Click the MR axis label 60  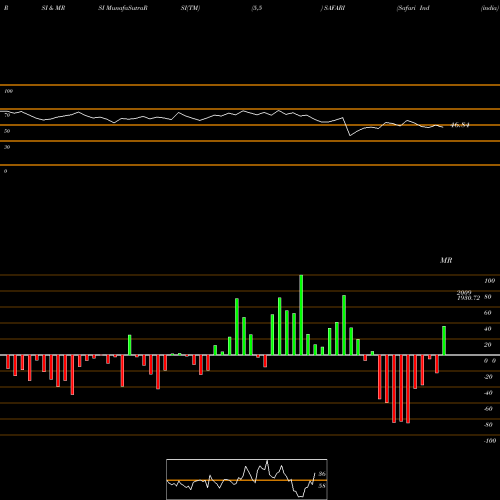tap(487, 313)
